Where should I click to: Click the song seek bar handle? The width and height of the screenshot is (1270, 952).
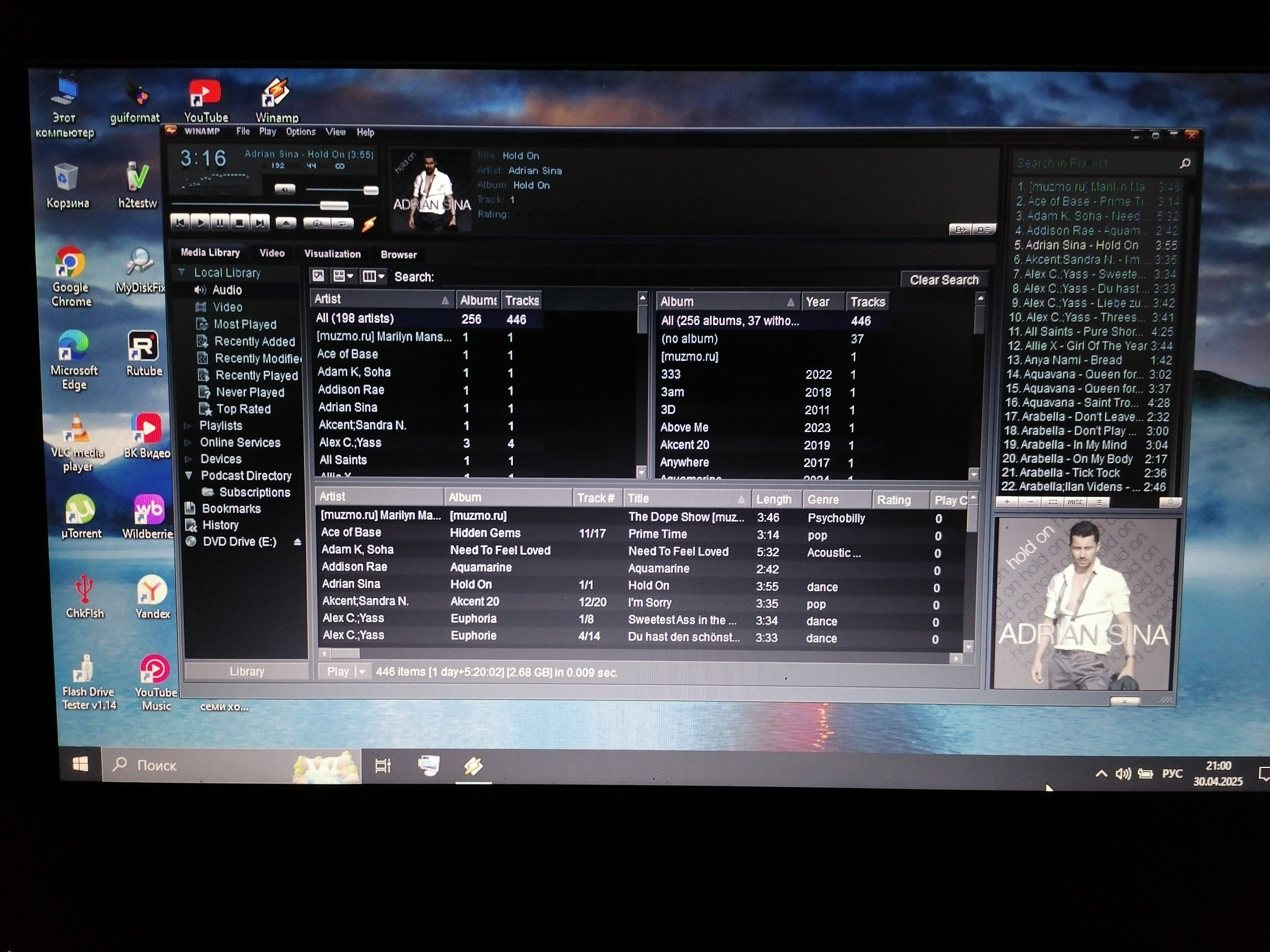pos(334,205)
